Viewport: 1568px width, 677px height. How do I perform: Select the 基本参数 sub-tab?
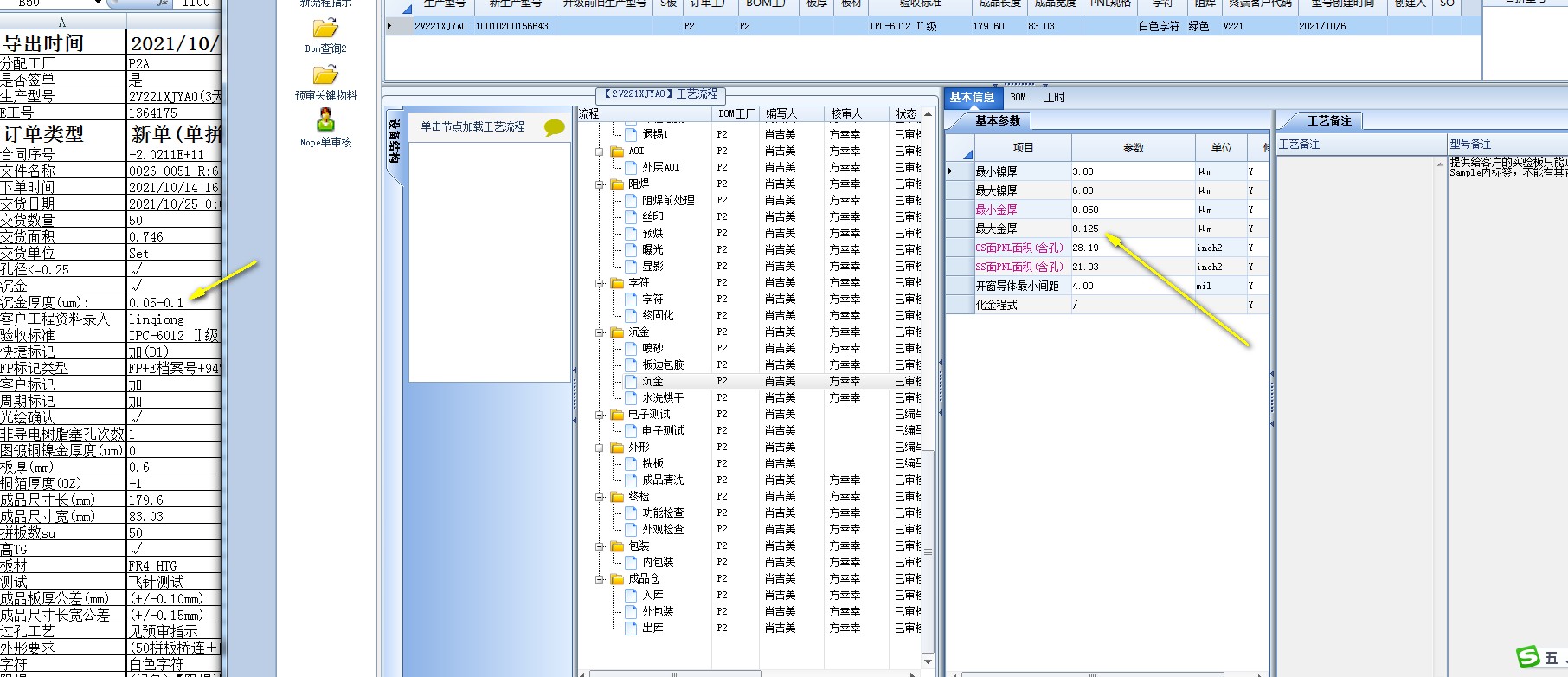click(998, 120)
